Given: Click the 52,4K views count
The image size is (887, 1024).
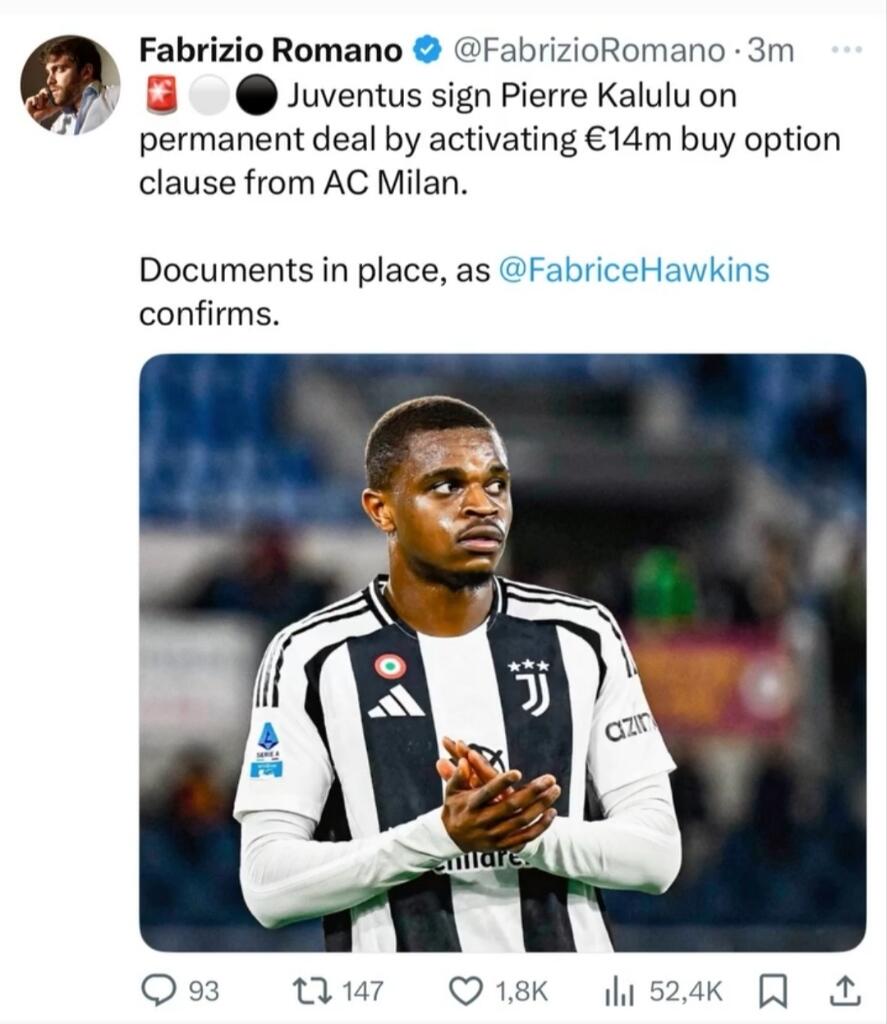Looking at the screenshot, I should click(686, 990).
